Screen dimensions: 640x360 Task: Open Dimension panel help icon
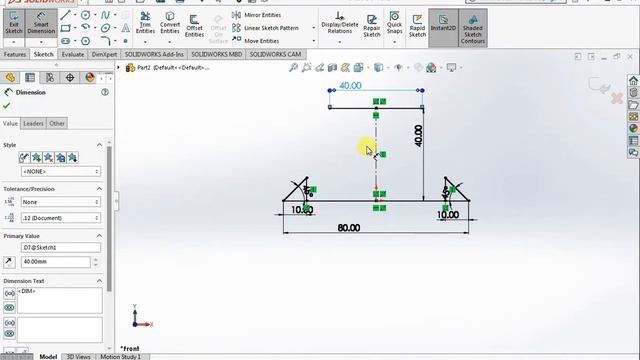pyautogui.click(x=105, y=92)
